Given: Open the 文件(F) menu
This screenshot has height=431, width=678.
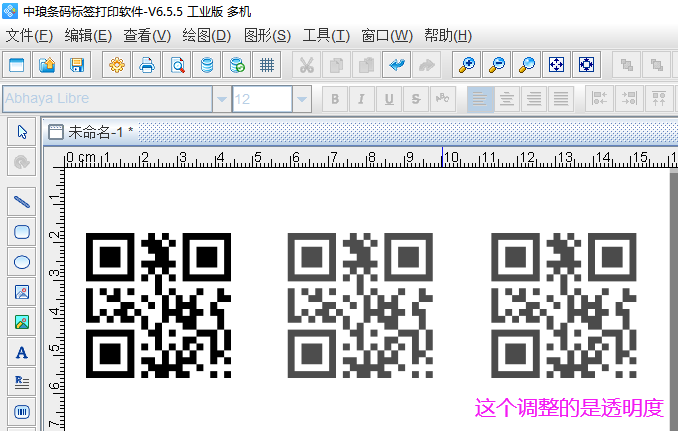Looking at the screenshot, I should click(x=29, y=36).
